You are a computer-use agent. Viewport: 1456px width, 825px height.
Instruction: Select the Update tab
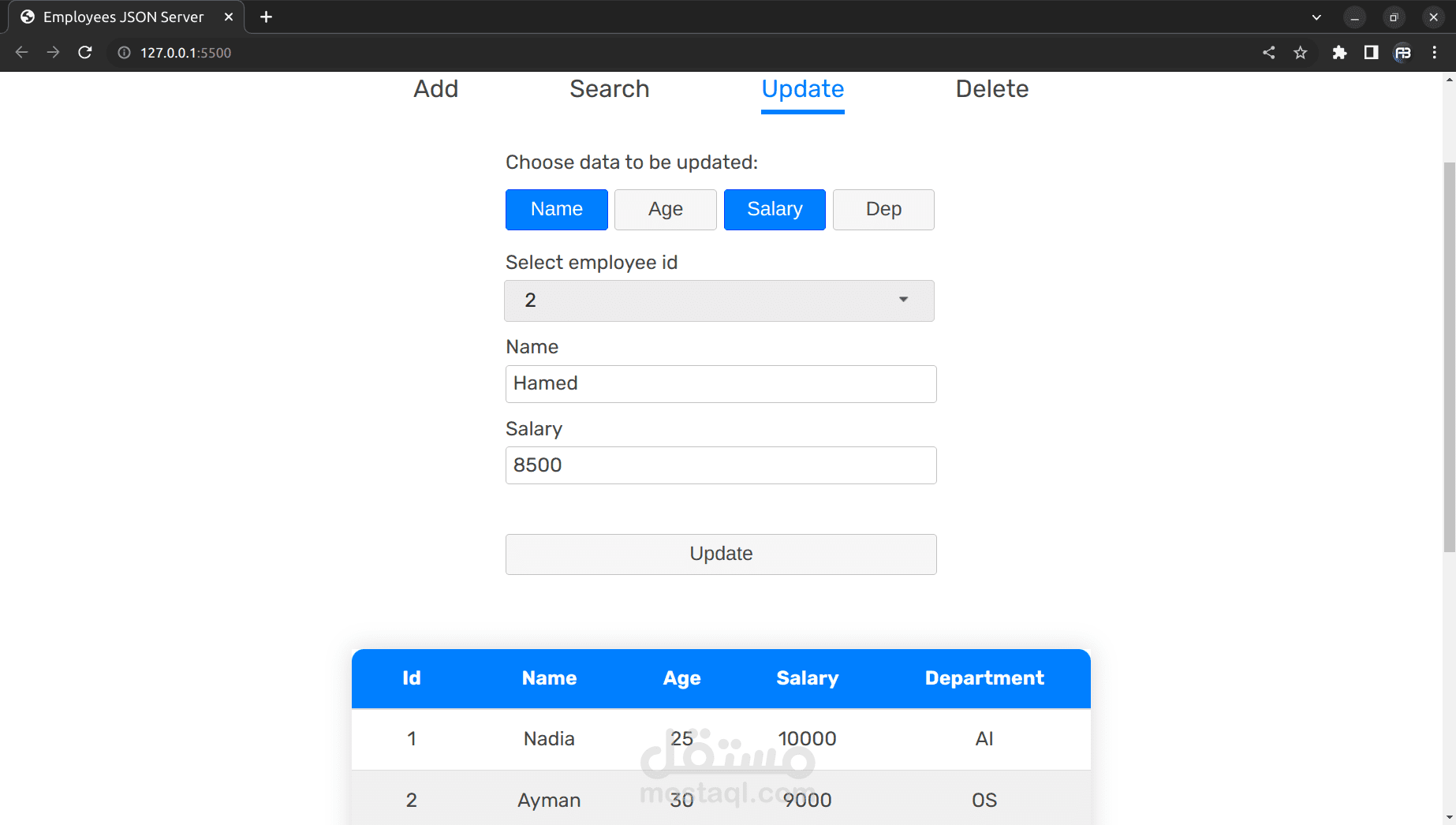tap(803, 89)
